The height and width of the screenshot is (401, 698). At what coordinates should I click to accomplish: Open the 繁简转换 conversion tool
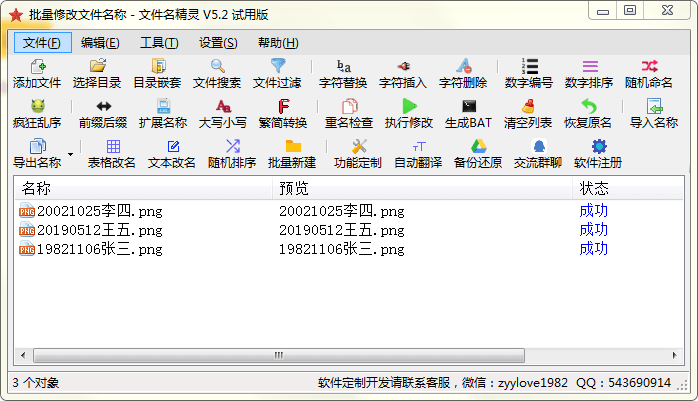click(284, 106)
